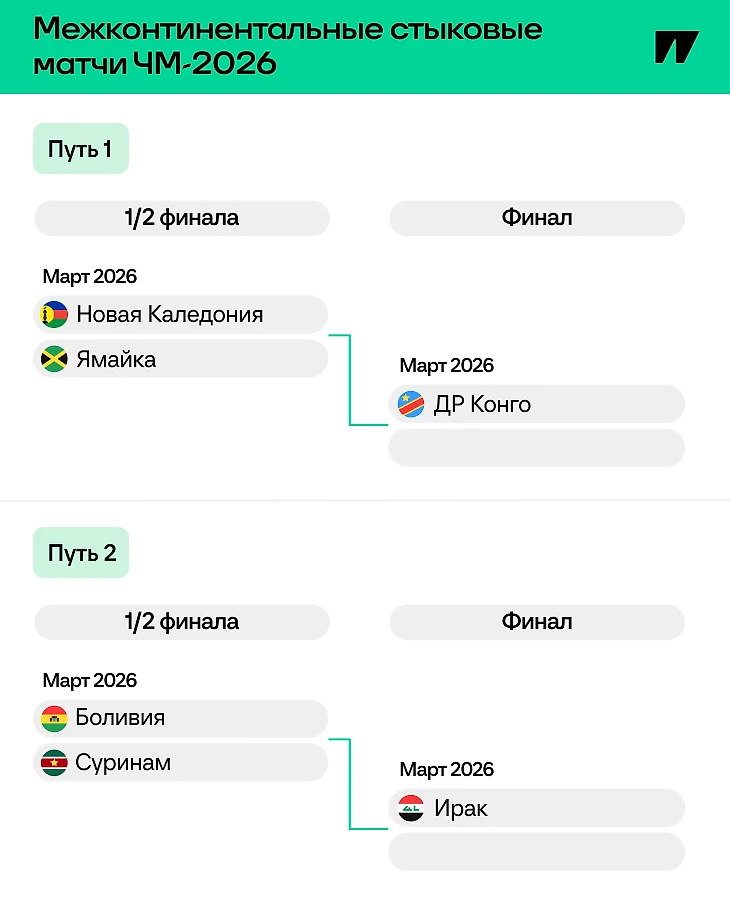Click the 1/2 финала header in Путь 1
Image resolution: width=730 pixels, height=907 pixels.
tap(182, 218)
